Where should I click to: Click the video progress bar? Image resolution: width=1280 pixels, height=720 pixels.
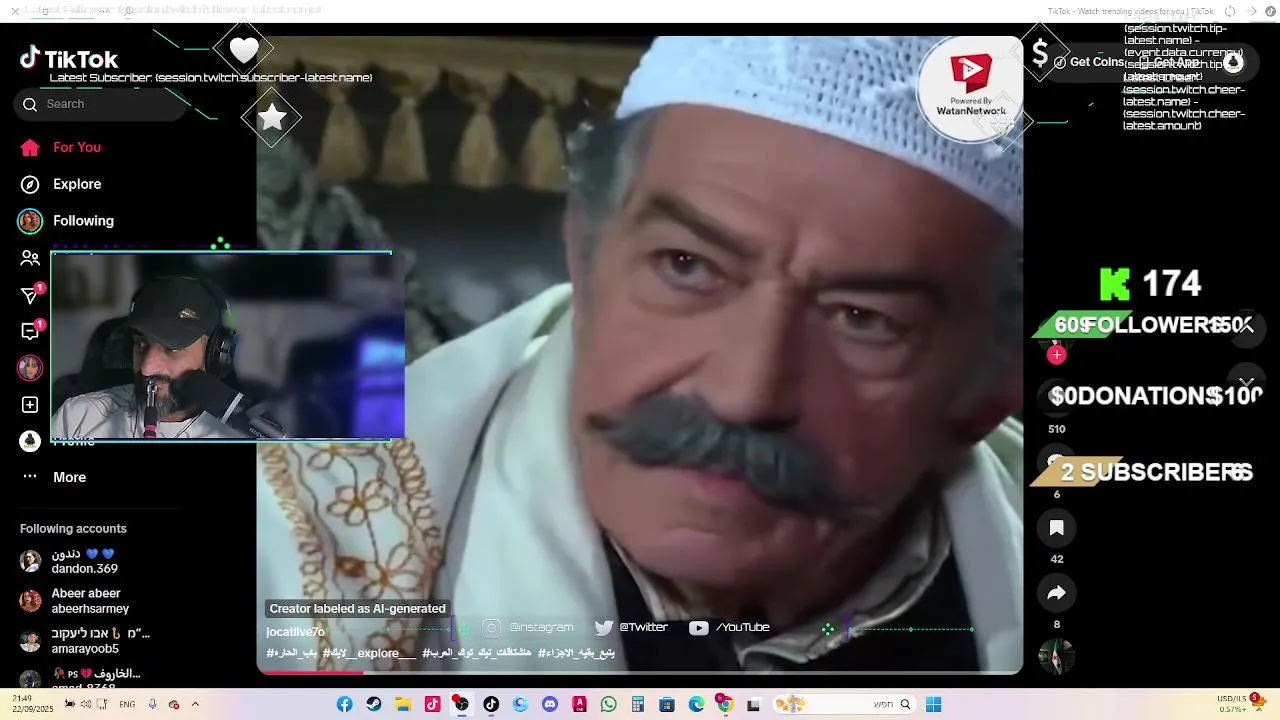click(x=640, y=672)
